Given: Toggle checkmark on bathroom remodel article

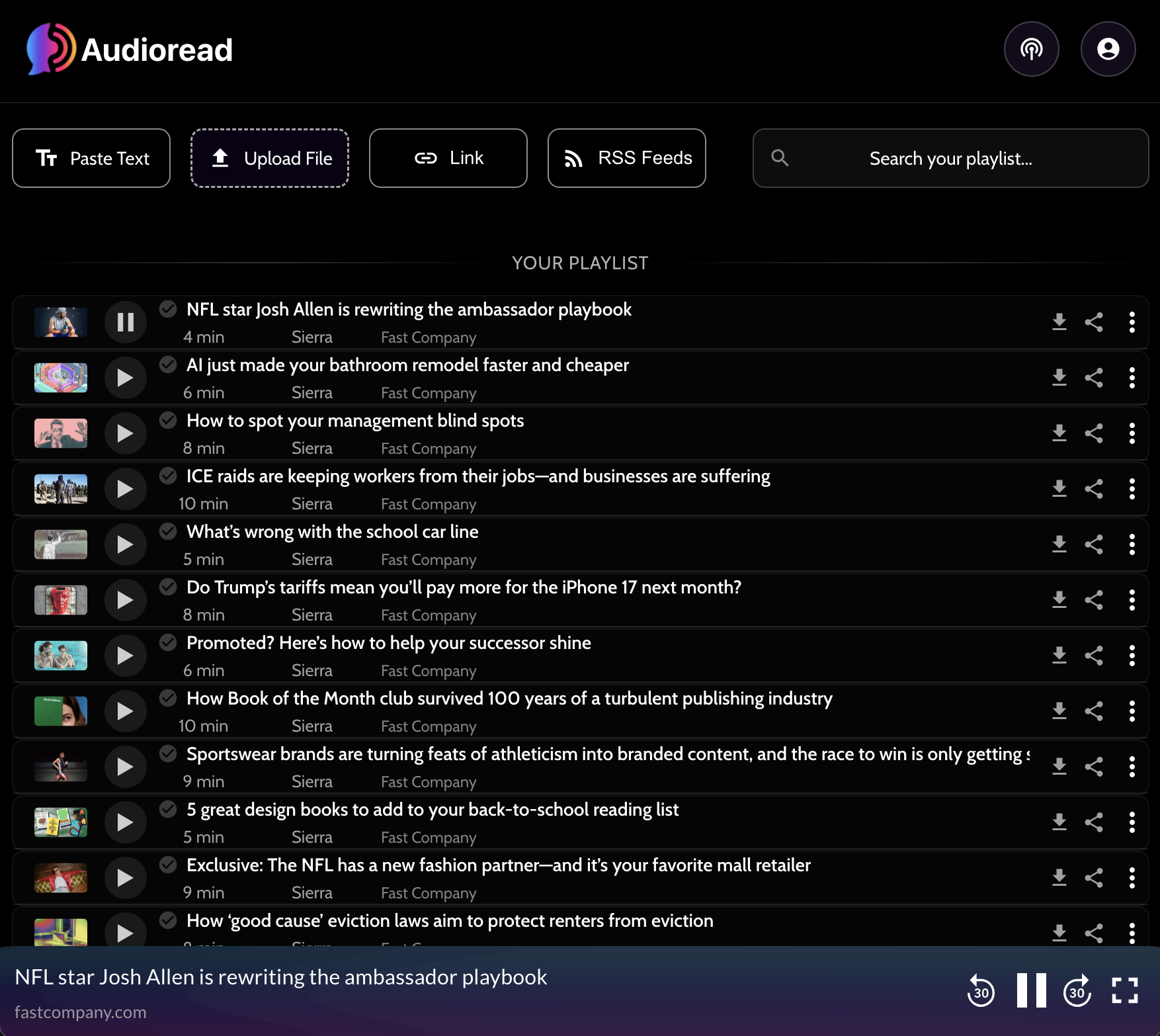Looking at the screenshot, I should click(x=168, y=364).
